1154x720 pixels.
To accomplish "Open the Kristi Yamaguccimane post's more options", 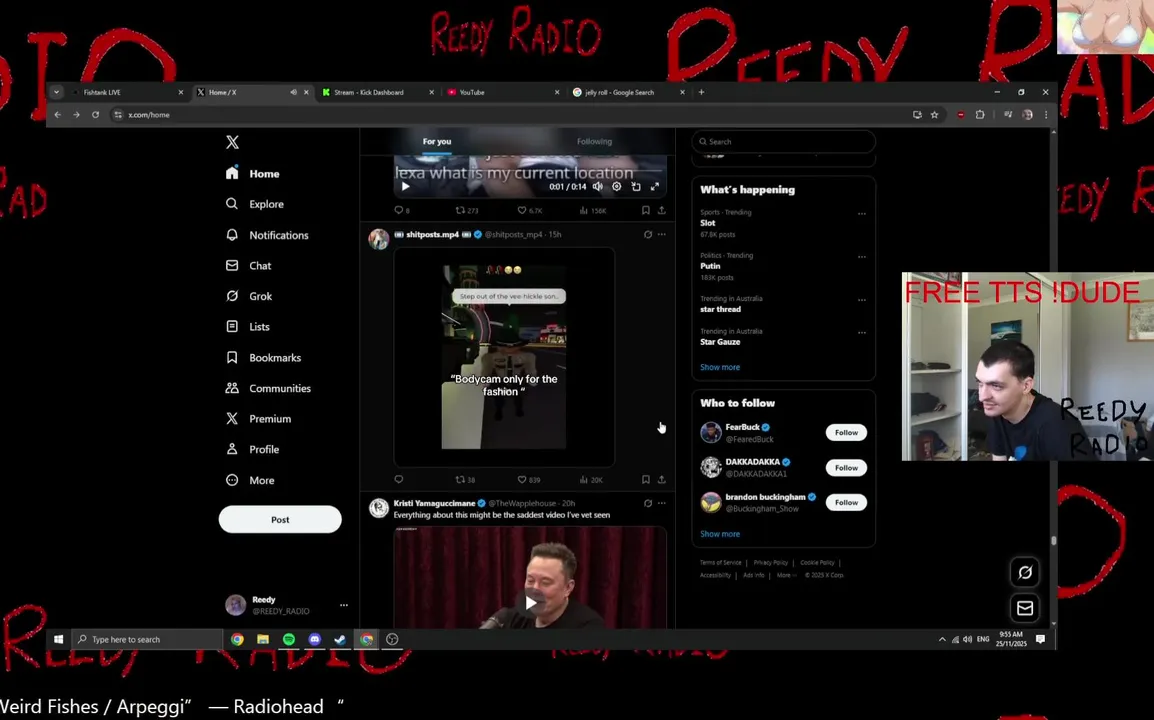I will coord(662,503).
